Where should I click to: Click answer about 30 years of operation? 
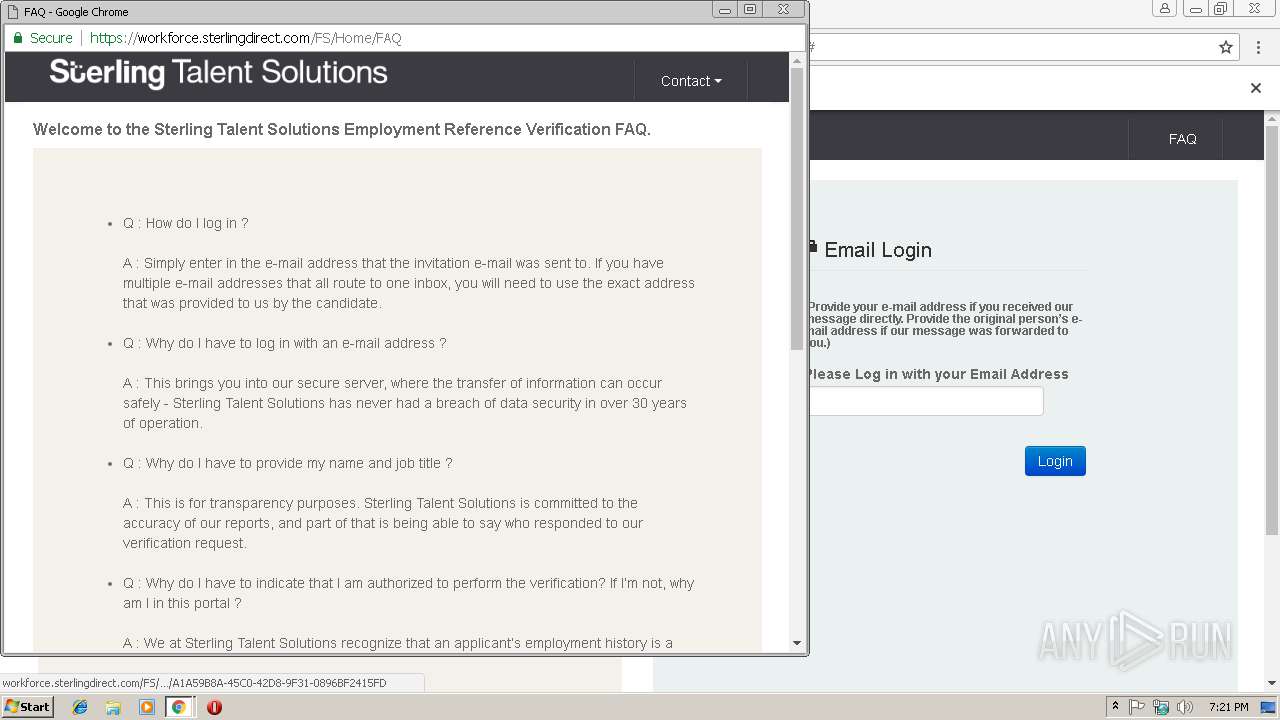tap(405, 403)
